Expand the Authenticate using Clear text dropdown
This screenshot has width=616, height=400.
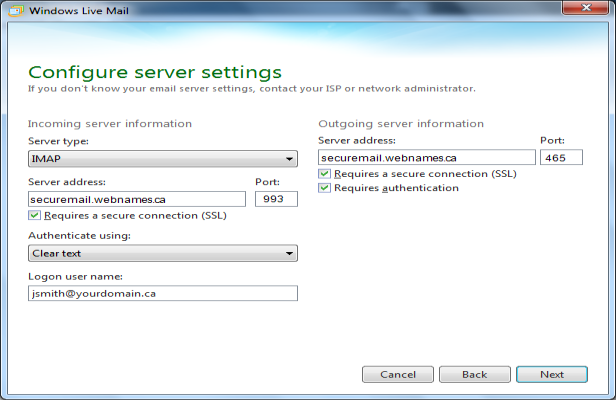tap(163, 253)
